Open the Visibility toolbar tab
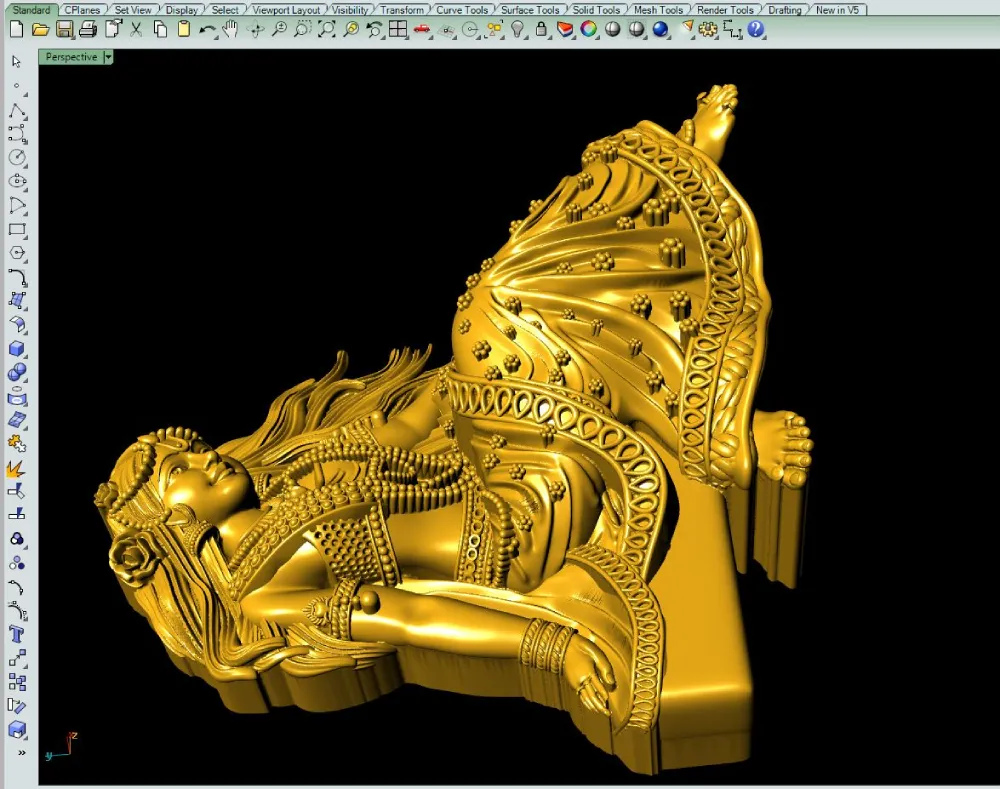 click(349, 10)
